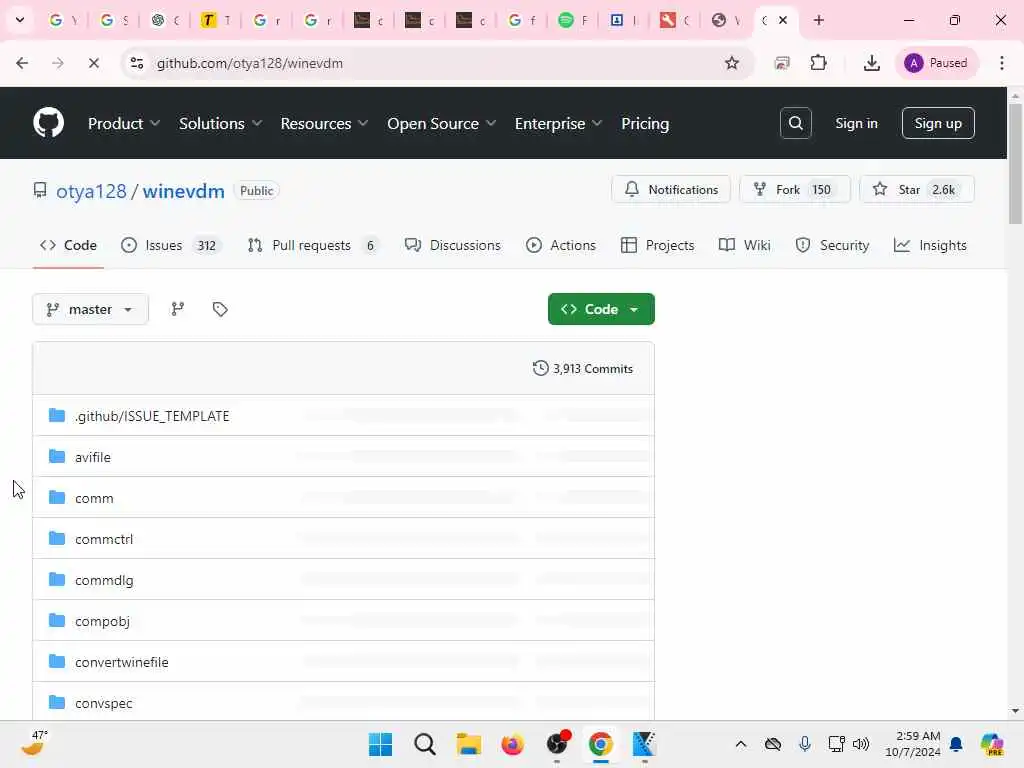Switch to the Actions tab

(561, 246)
